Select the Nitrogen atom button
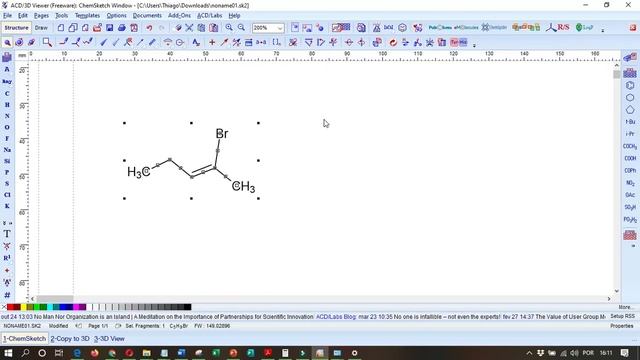The height and width of the screenshot is (360, 640). click(x=7, y=116)
